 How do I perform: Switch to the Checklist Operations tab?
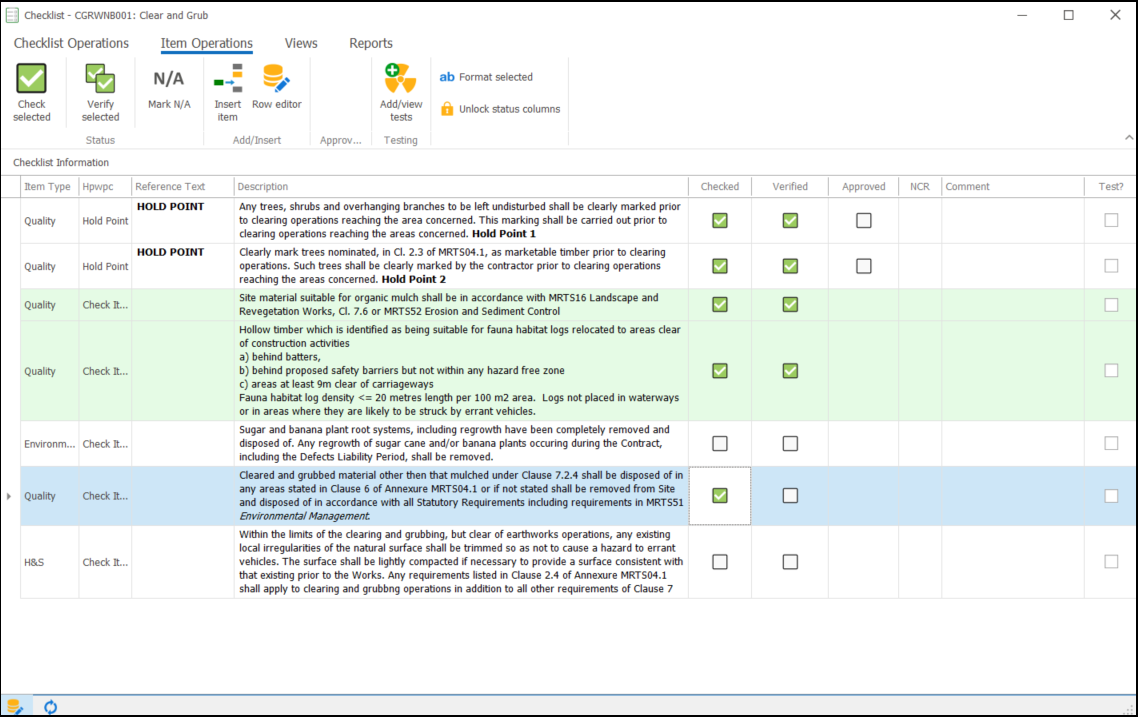(x=70, y=43)
